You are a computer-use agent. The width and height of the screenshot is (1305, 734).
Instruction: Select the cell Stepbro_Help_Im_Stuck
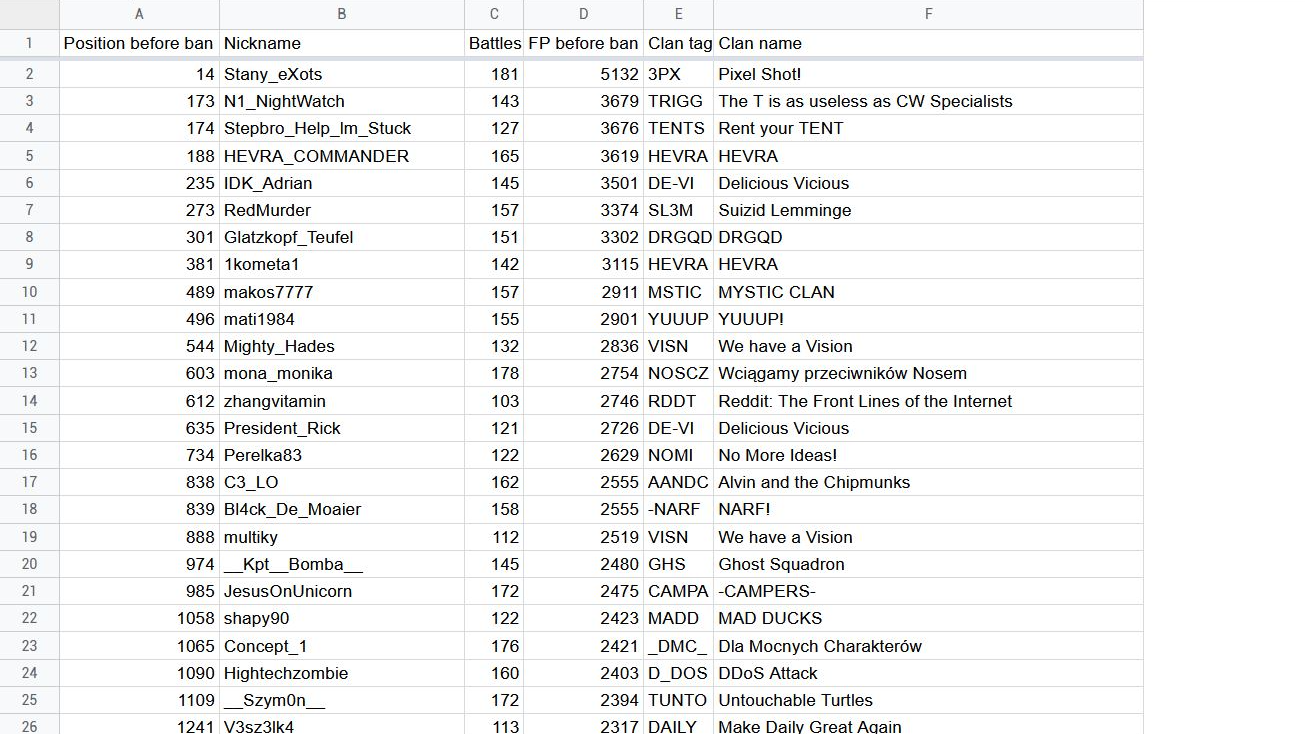(x=342, y=128)
